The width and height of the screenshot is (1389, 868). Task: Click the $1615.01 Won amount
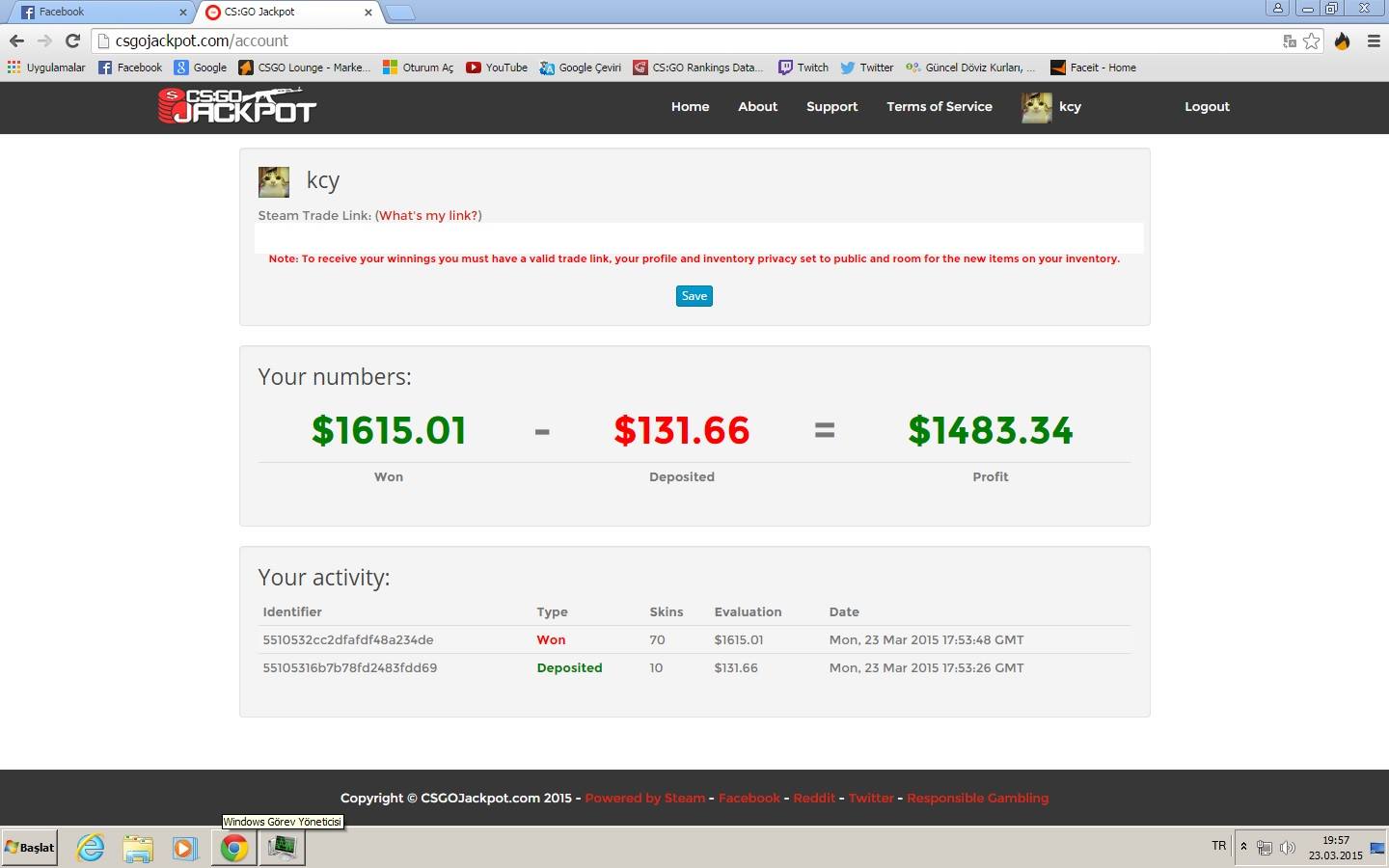(x=389, y=430)
